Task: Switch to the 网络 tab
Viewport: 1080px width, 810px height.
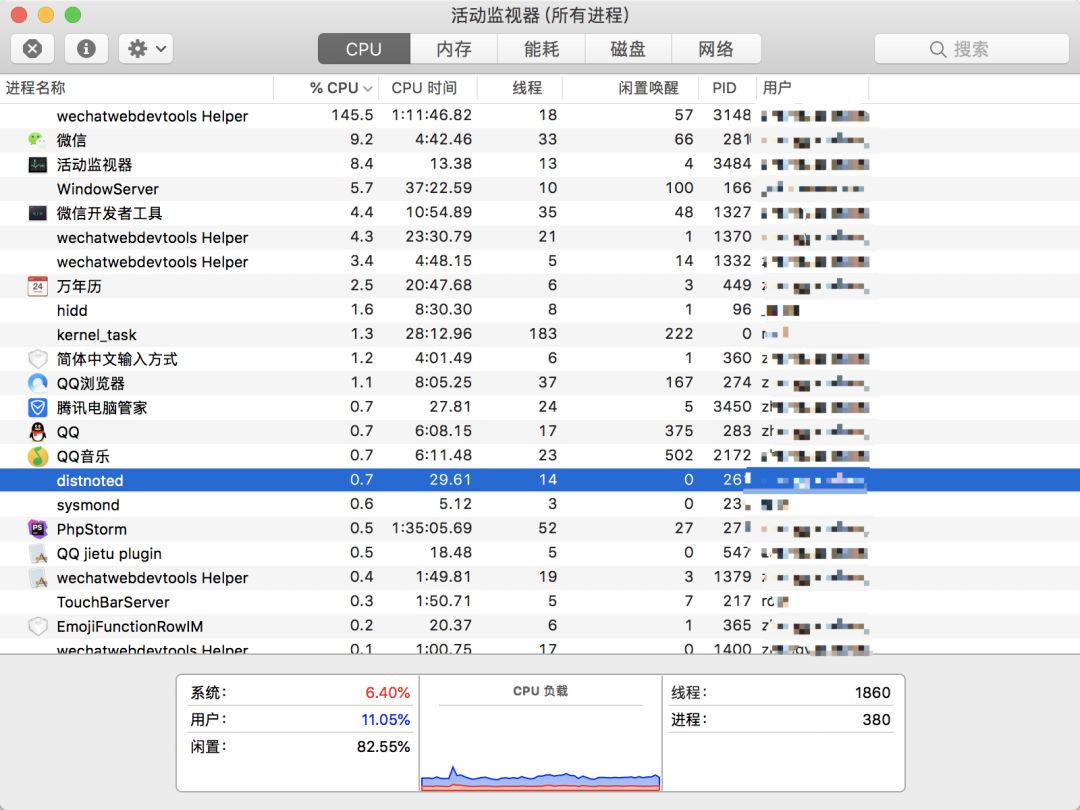Action: coord(716,49)
